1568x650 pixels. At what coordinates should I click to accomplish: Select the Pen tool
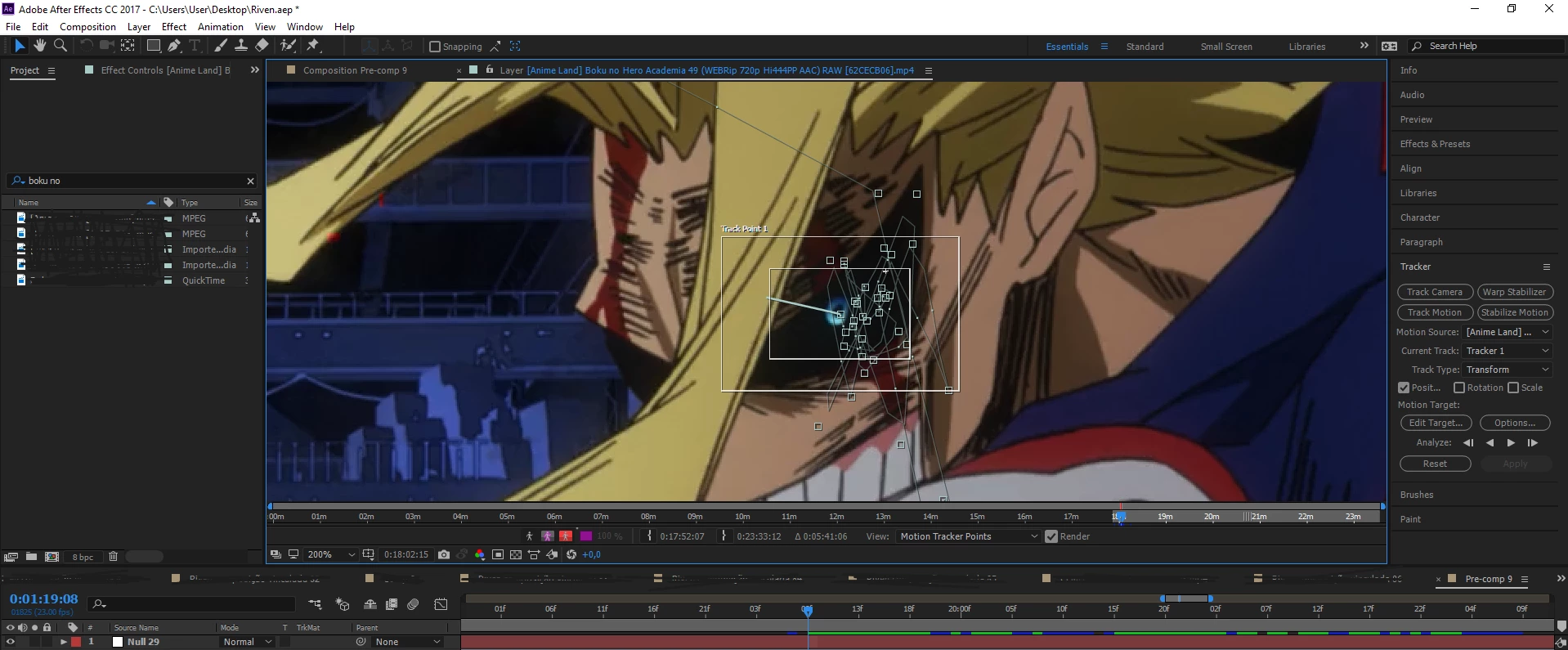pos(174,46)
